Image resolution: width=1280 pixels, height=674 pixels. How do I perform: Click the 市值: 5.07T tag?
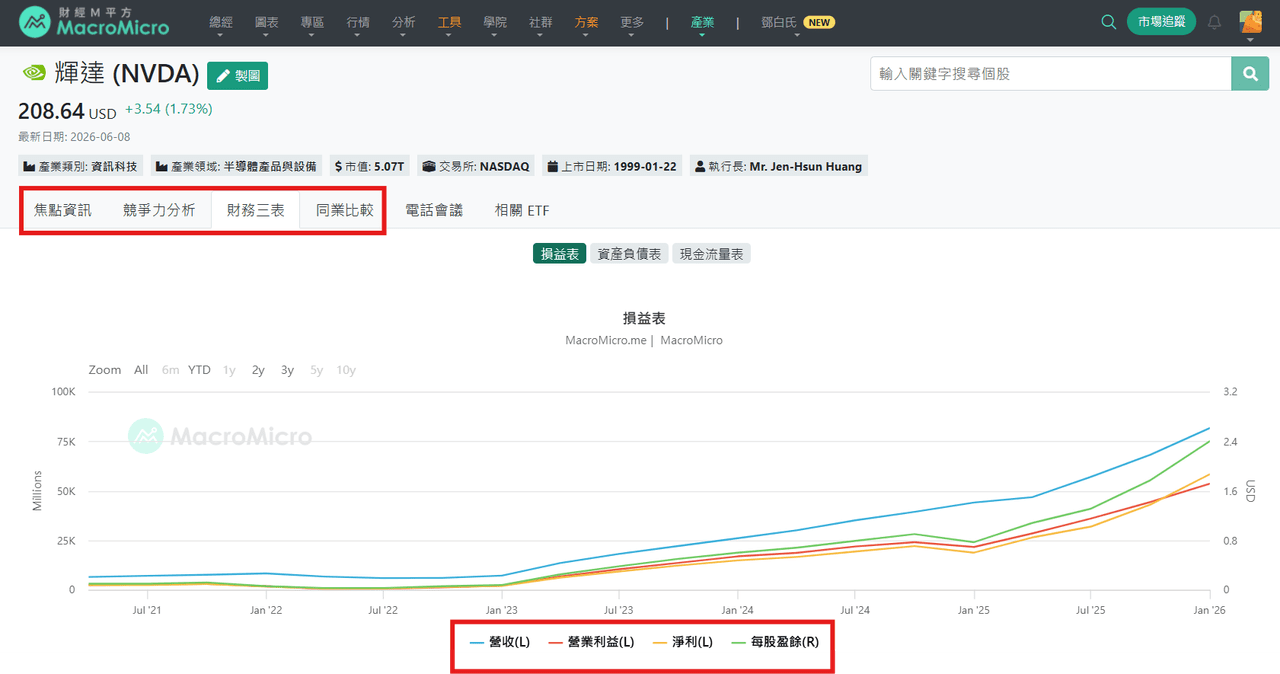tap(370, 166)
